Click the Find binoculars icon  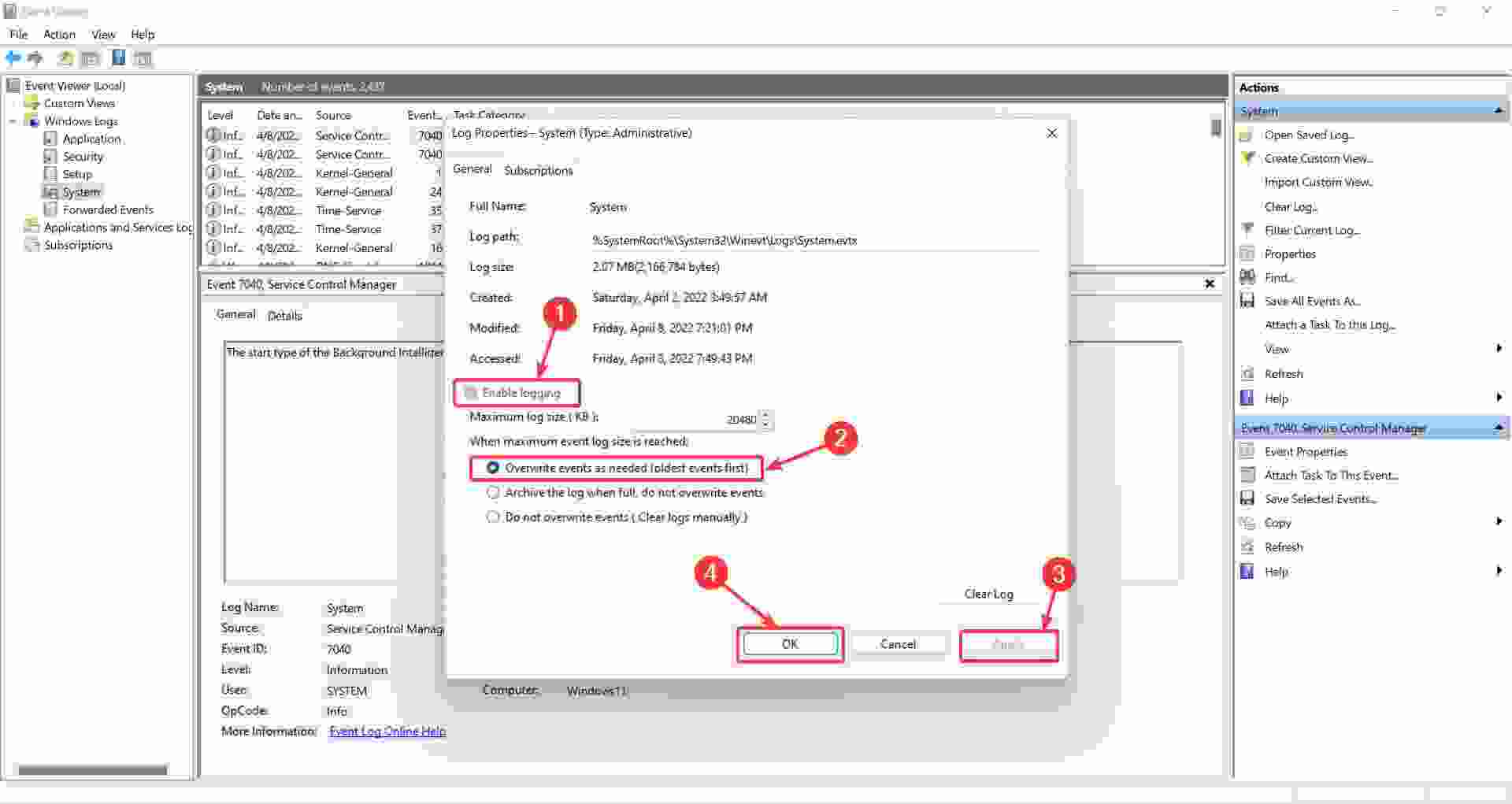(x=1247, y=277)
